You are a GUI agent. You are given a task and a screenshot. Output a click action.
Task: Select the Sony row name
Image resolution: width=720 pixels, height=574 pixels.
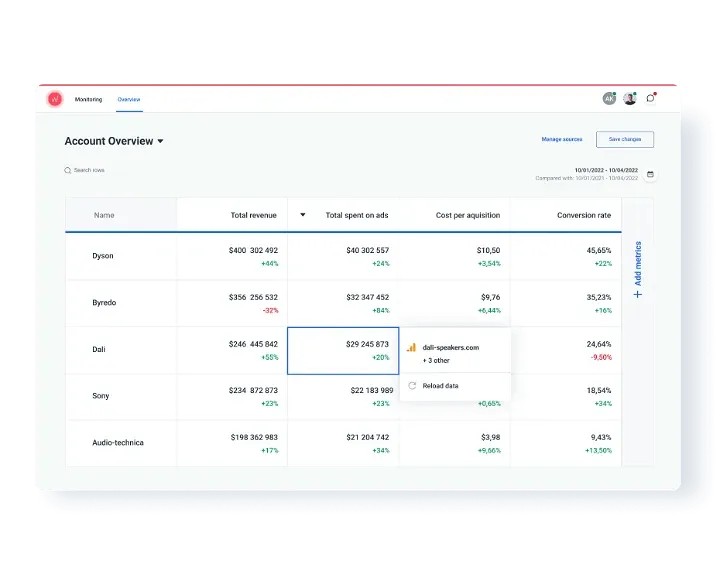[101, 396]
